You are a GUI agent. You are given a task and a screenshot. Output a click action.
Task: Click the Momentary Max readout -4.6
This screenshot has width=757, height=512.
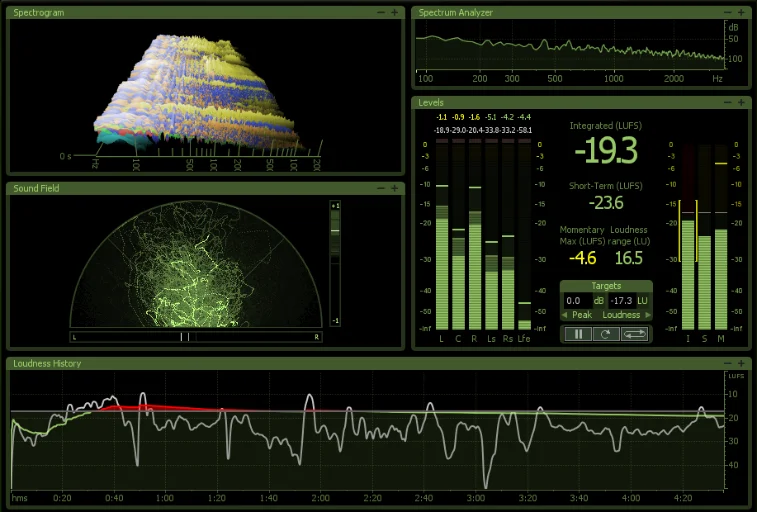(582, 258)
